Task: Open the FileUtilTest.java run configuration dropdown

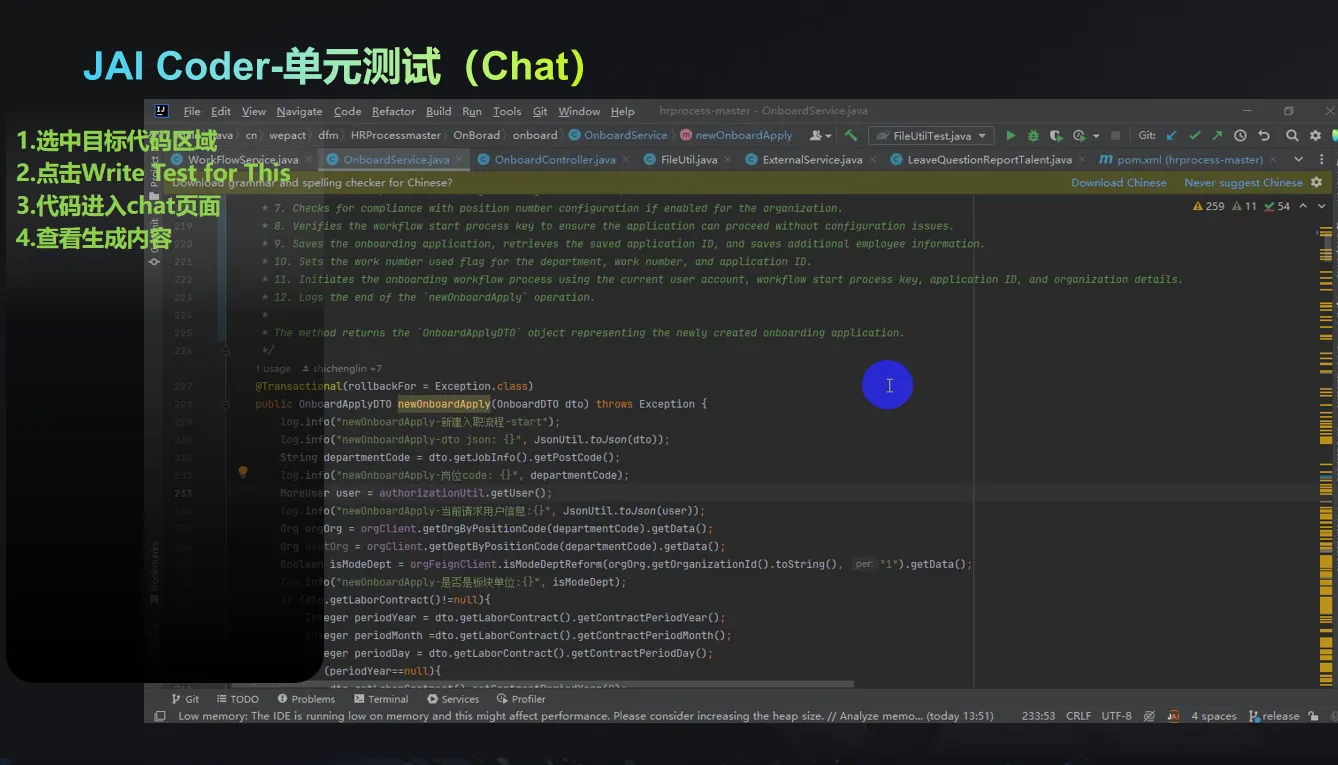Action: pyautogui.click(x=930, y=135)
